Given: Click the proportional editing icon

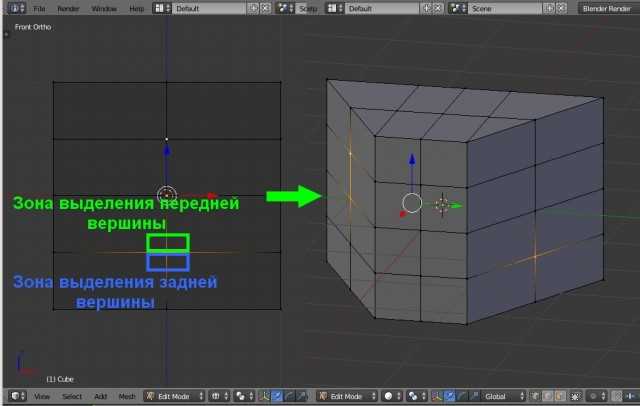Looking at the screenshot, I should point(596,396).
